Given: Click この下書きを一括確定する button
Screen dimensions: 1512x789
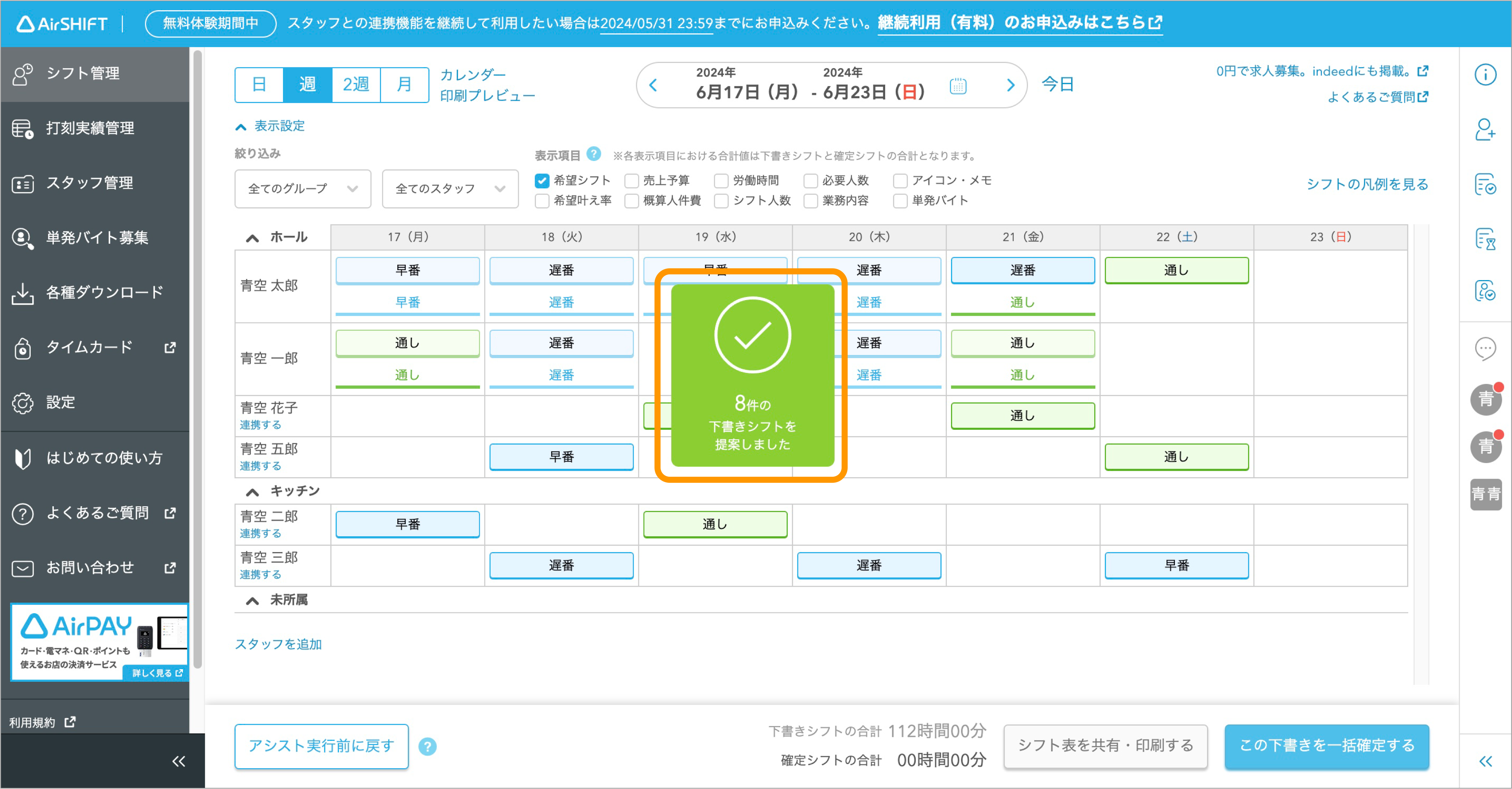Looking at the screenshot, I should [x=1327, y=746].
